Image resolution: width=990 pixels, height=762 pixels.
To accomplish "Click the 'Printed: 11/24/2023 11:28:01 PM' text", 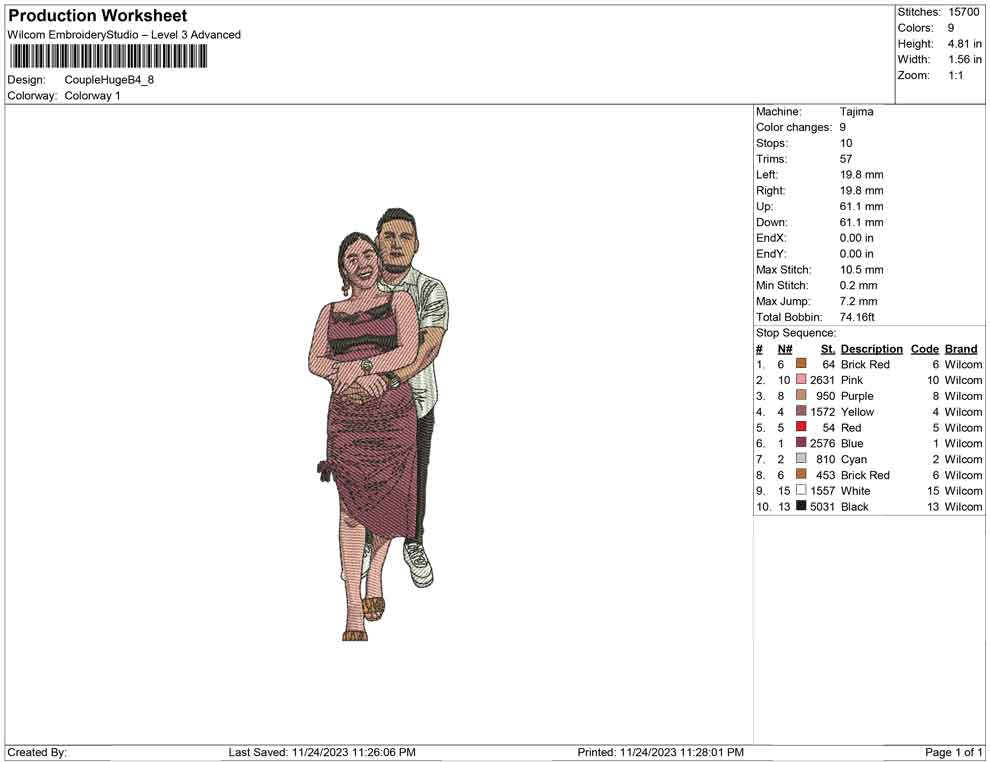I will tap(660, 752).
